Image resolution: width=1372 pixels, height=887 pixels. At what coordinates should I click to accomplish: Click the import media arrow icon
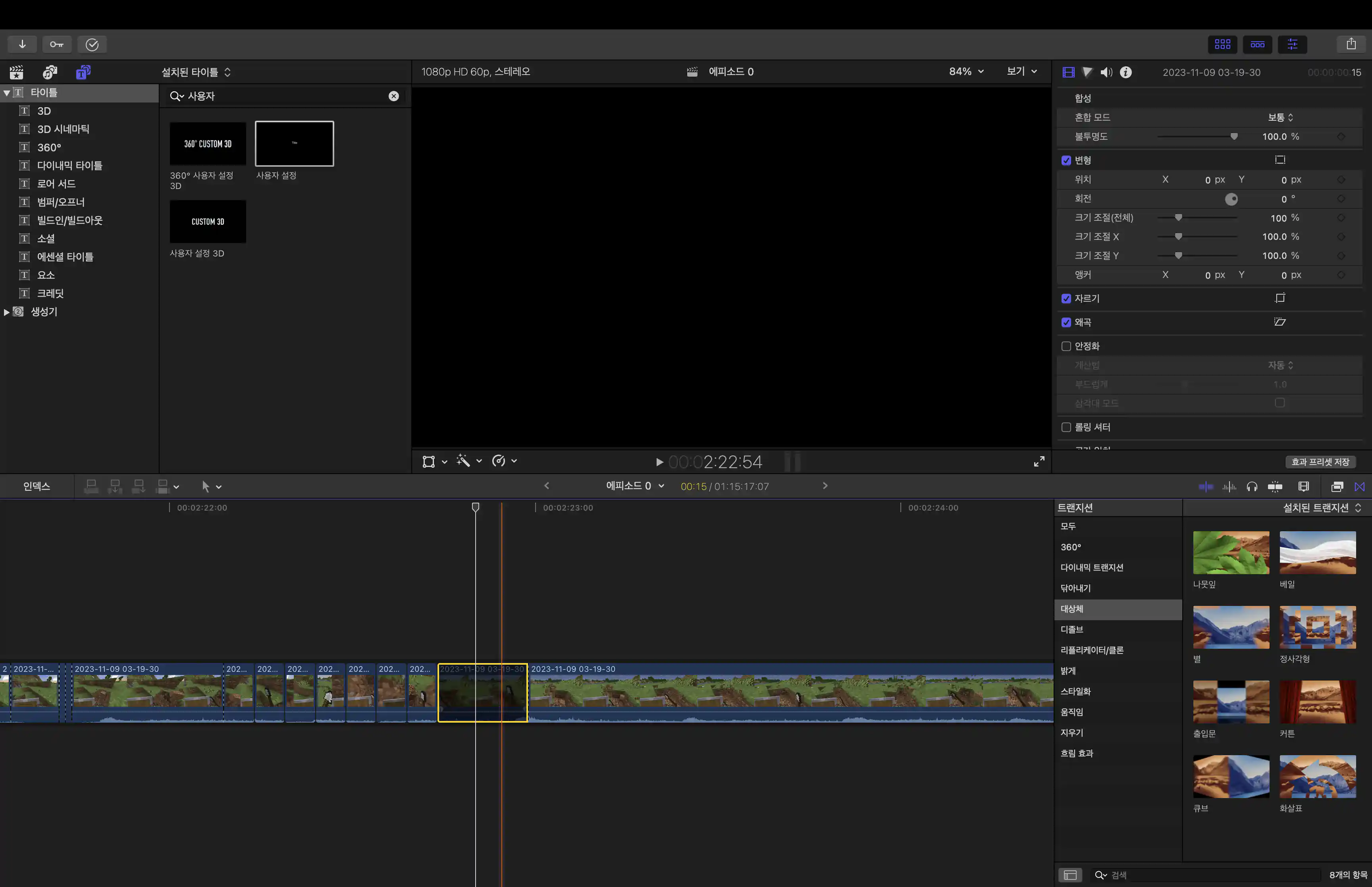pyautogui.click(x=22, y=44)
